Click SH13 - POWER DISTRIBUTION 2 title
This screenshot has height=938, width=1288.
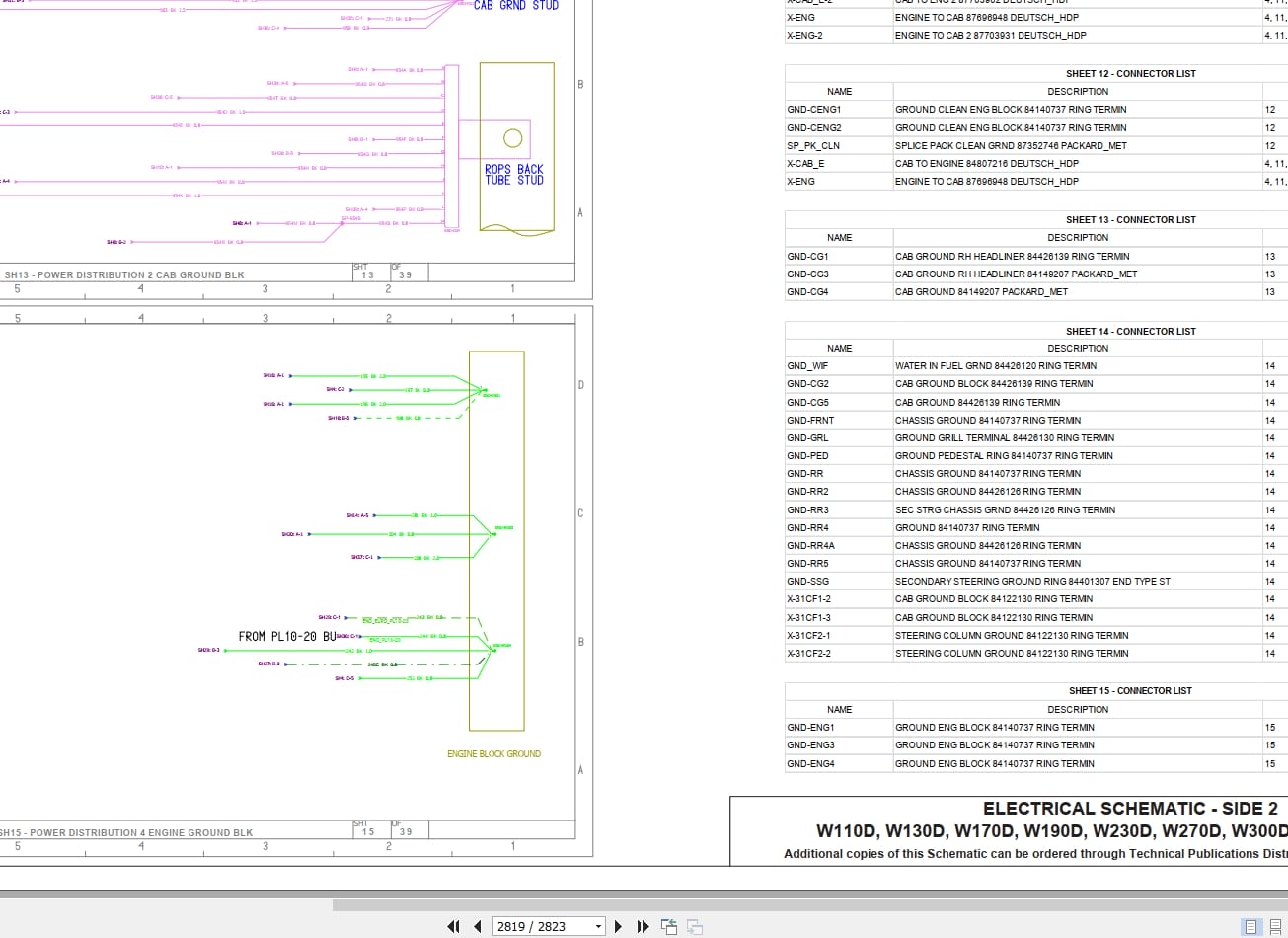(124, 275)
